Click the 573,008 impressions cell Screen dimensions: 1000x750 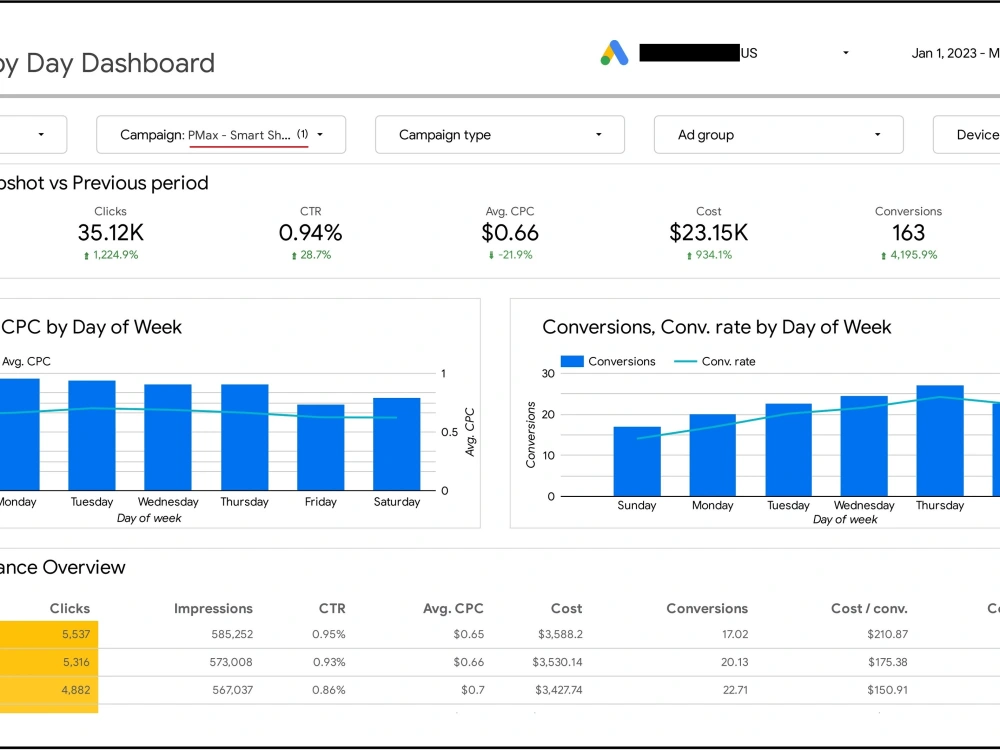(231, 663)
